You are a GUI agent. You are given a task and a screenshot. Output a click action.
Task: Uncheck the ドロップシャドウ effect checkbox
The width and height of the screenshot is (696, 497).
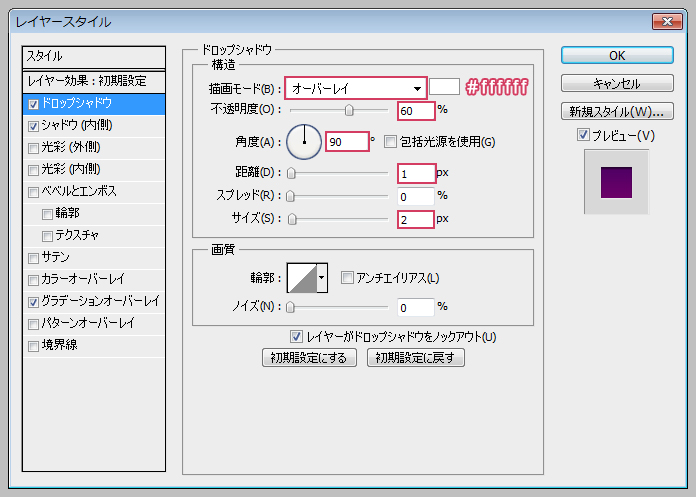click(33, 104)
